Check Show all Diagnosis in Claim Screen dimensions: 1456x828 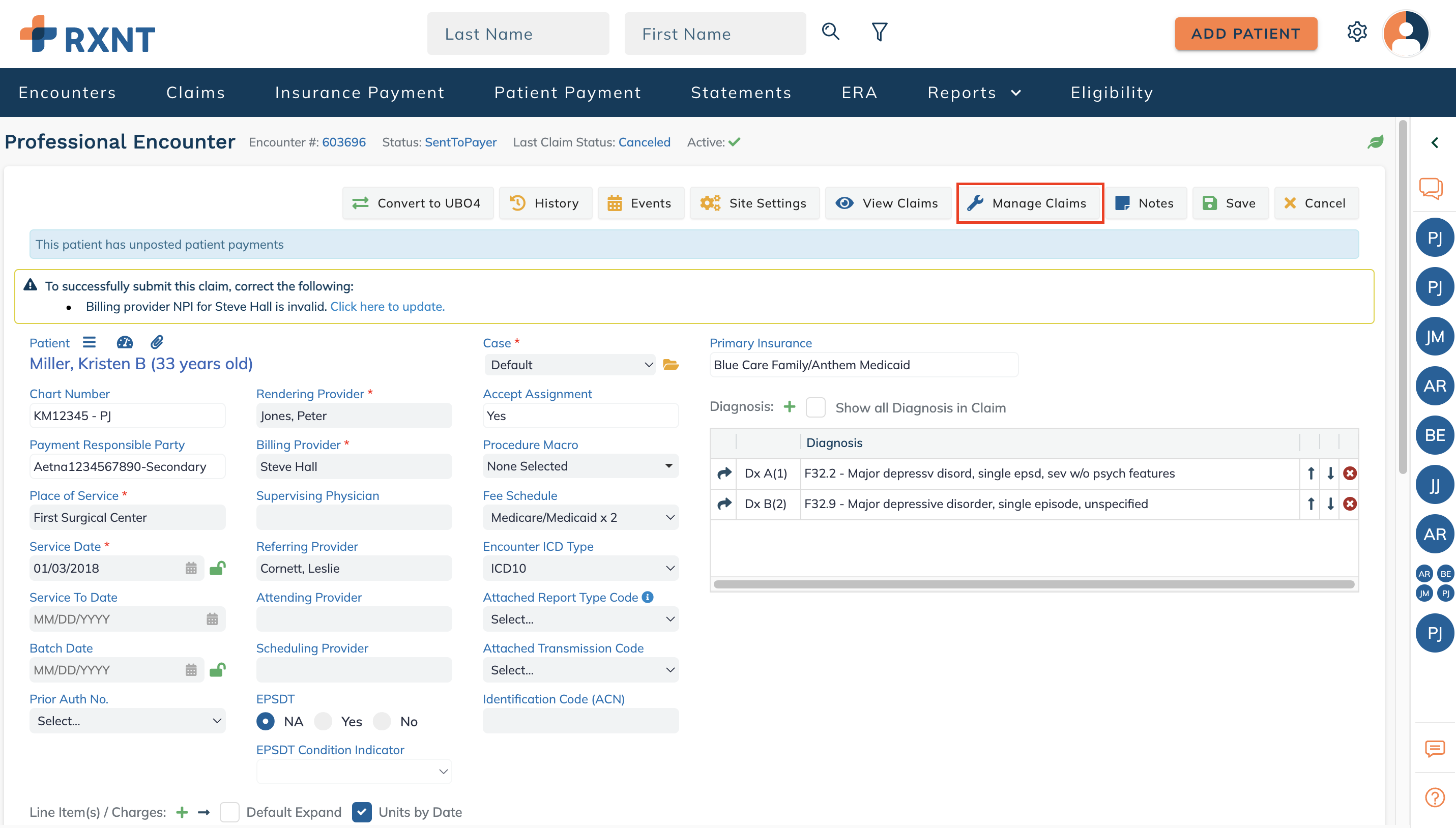point(816,408)
